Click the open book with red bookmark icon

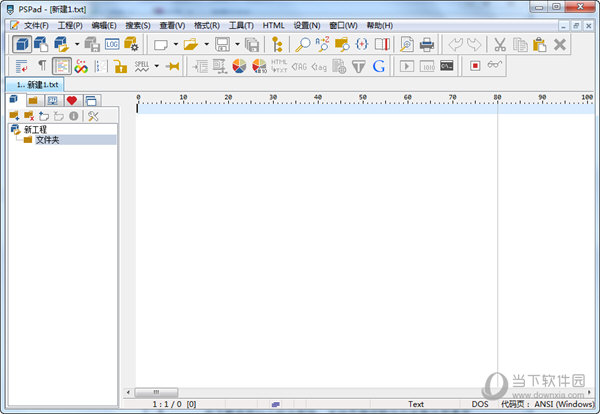[x=382, y=44]
